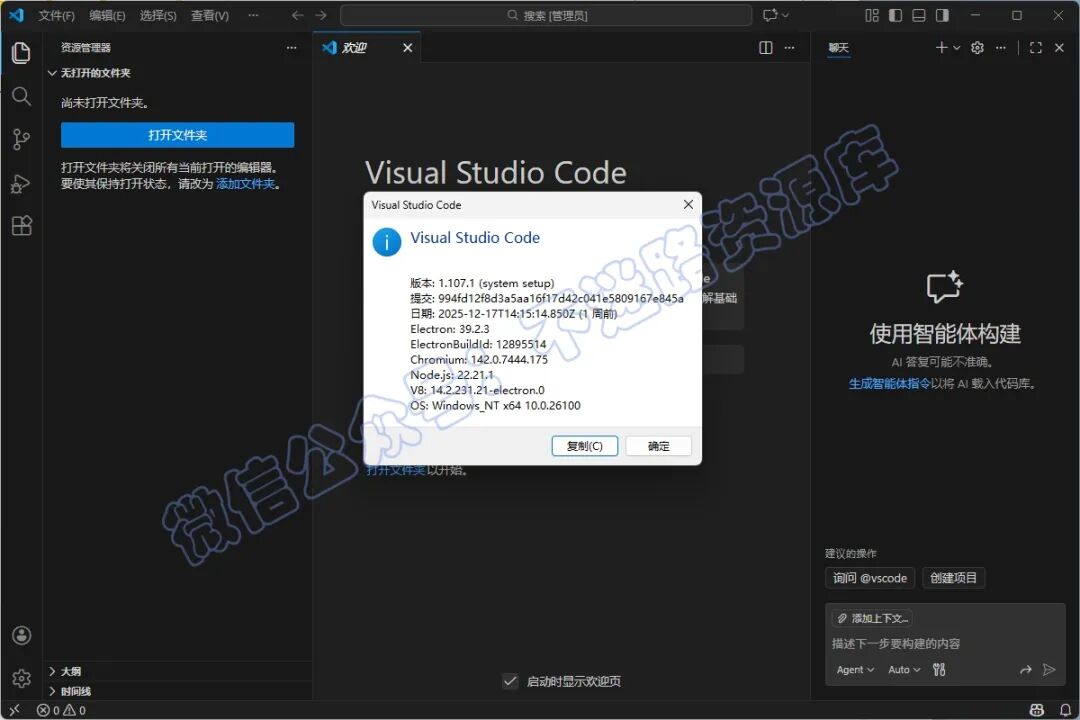Image resolution: width=1080 pixels, height=720 pixels.
Task: Click the 添加文件夹 link
Action: [245, 184]
